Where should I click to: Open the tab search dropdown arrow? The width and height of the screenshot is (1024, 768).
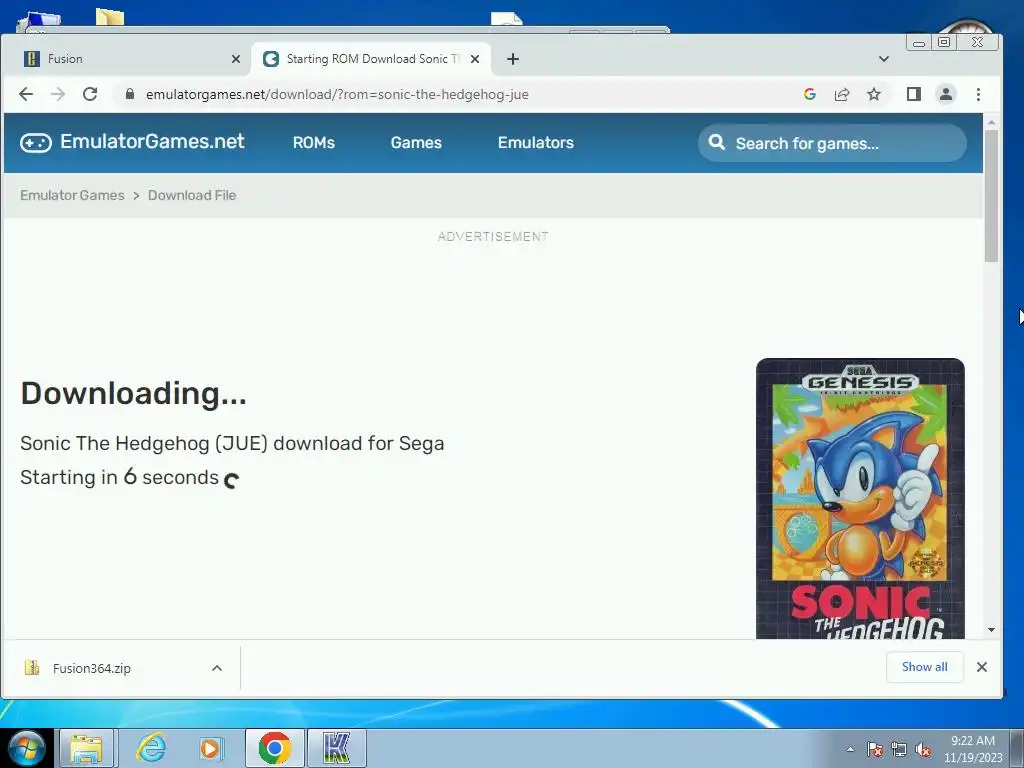884,59
